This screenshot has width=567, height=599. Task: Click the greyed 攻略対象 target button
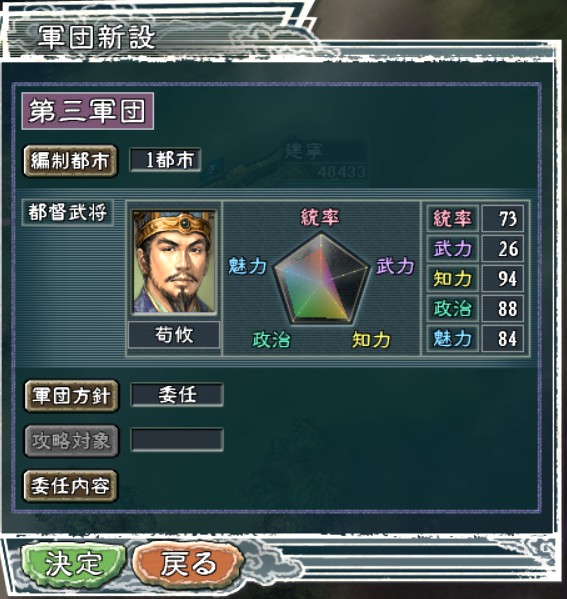(71, 440)
